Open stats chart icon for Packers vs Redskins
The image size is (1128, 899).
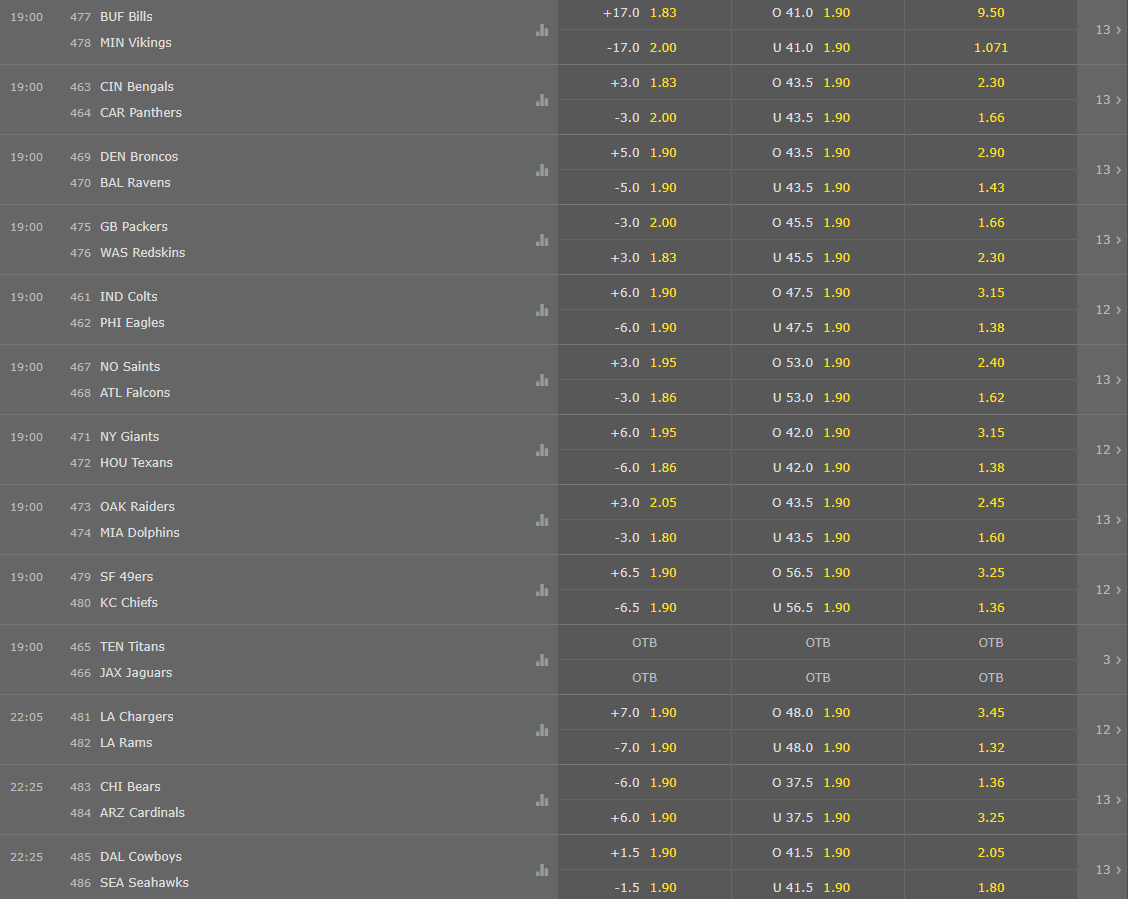click(x=542, y=239)
